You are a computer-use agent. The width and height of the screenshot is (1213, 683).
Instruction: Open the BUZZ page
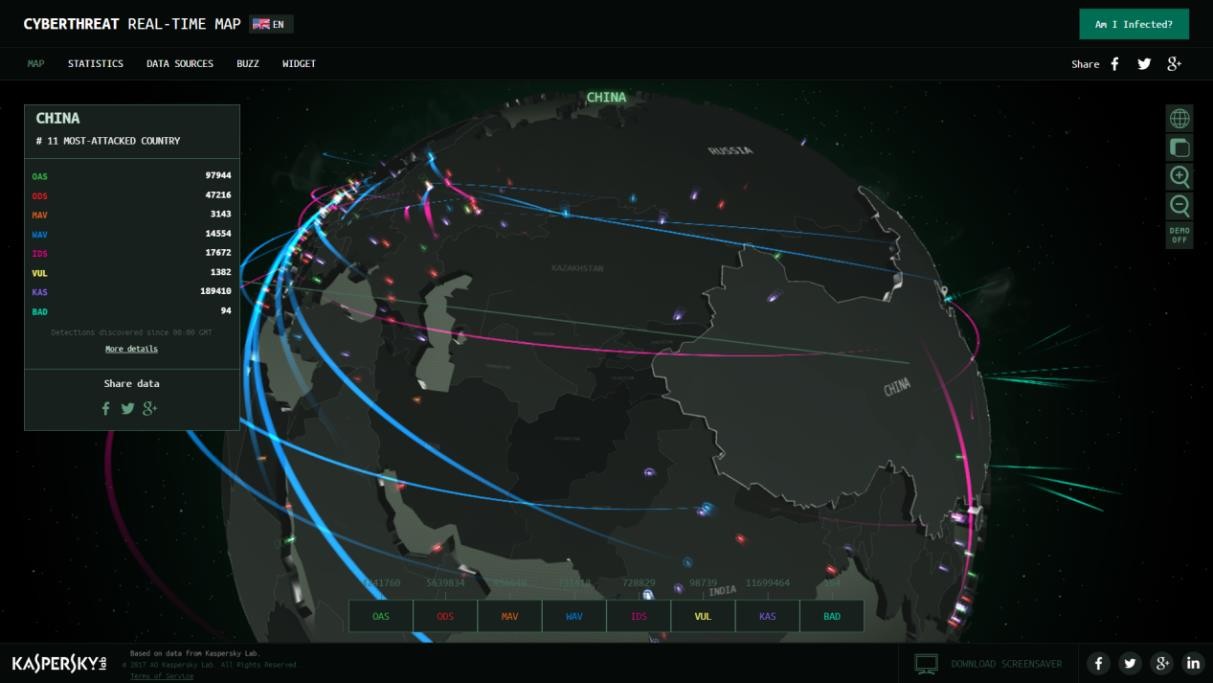248,64
